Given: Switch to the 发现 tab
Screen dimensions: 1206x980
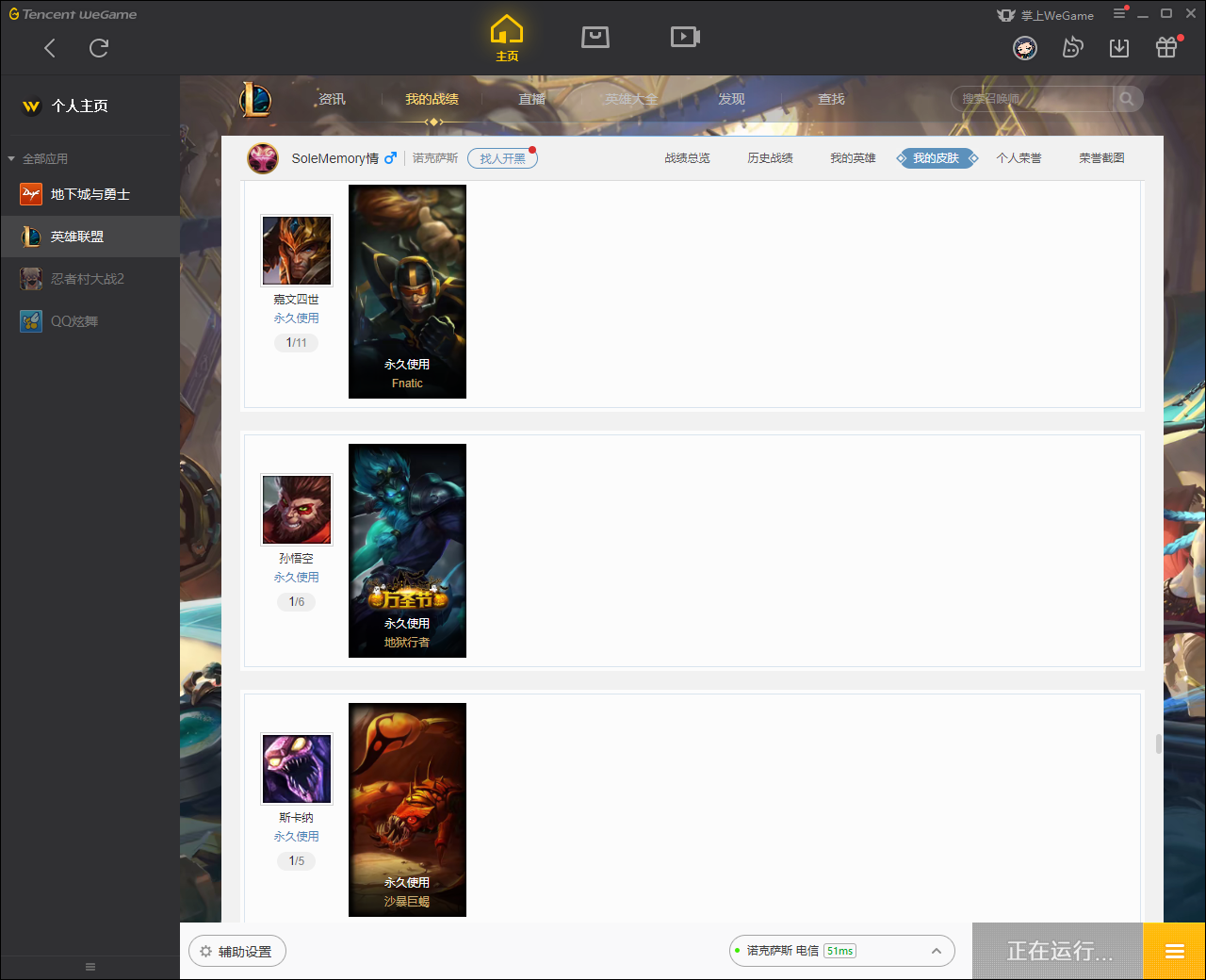Looking at the screenshot, I should 731,99.
